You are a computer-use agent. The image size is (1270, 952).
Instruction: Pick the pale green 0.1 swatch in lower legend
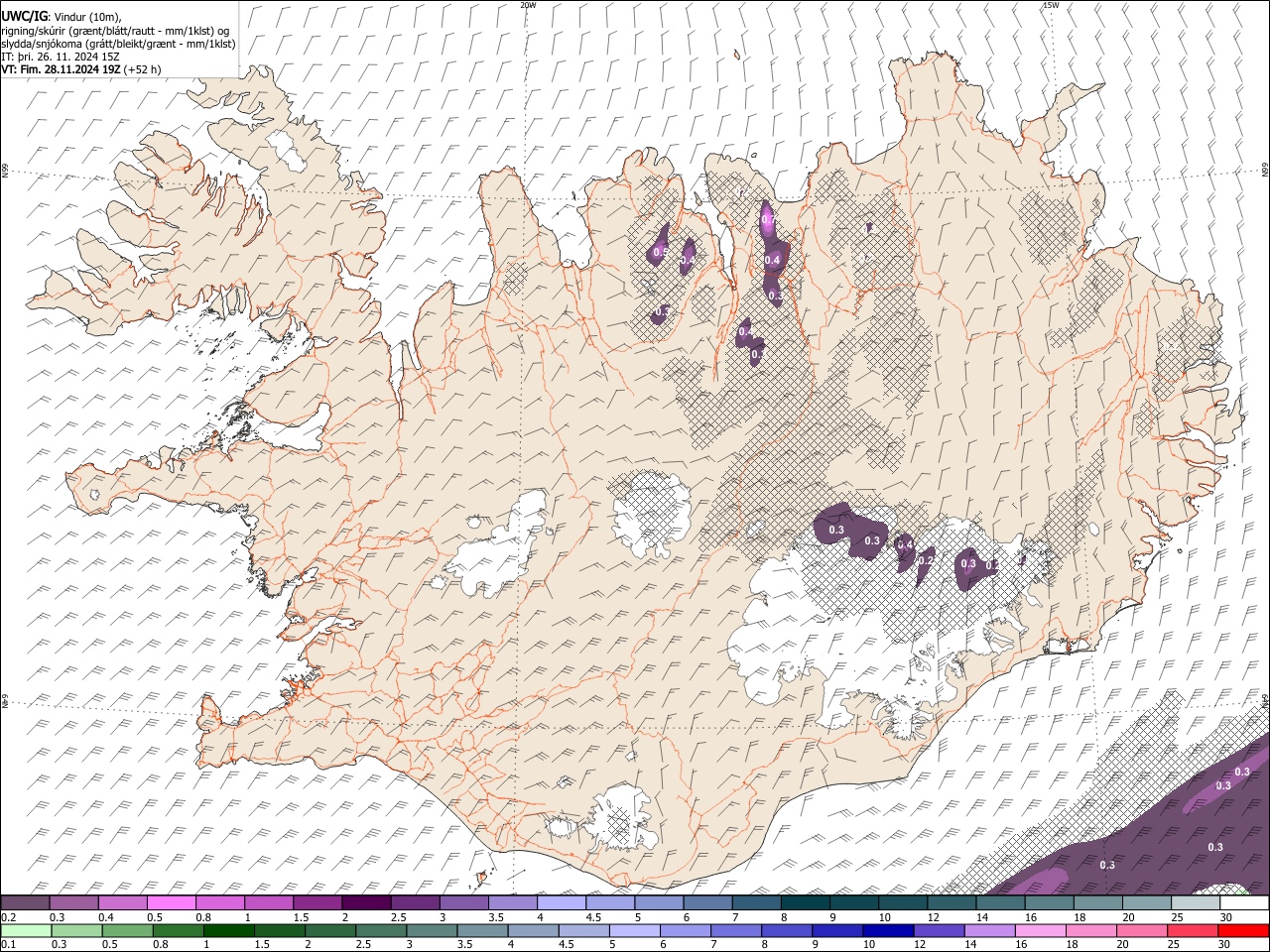(x=25, y=930)
